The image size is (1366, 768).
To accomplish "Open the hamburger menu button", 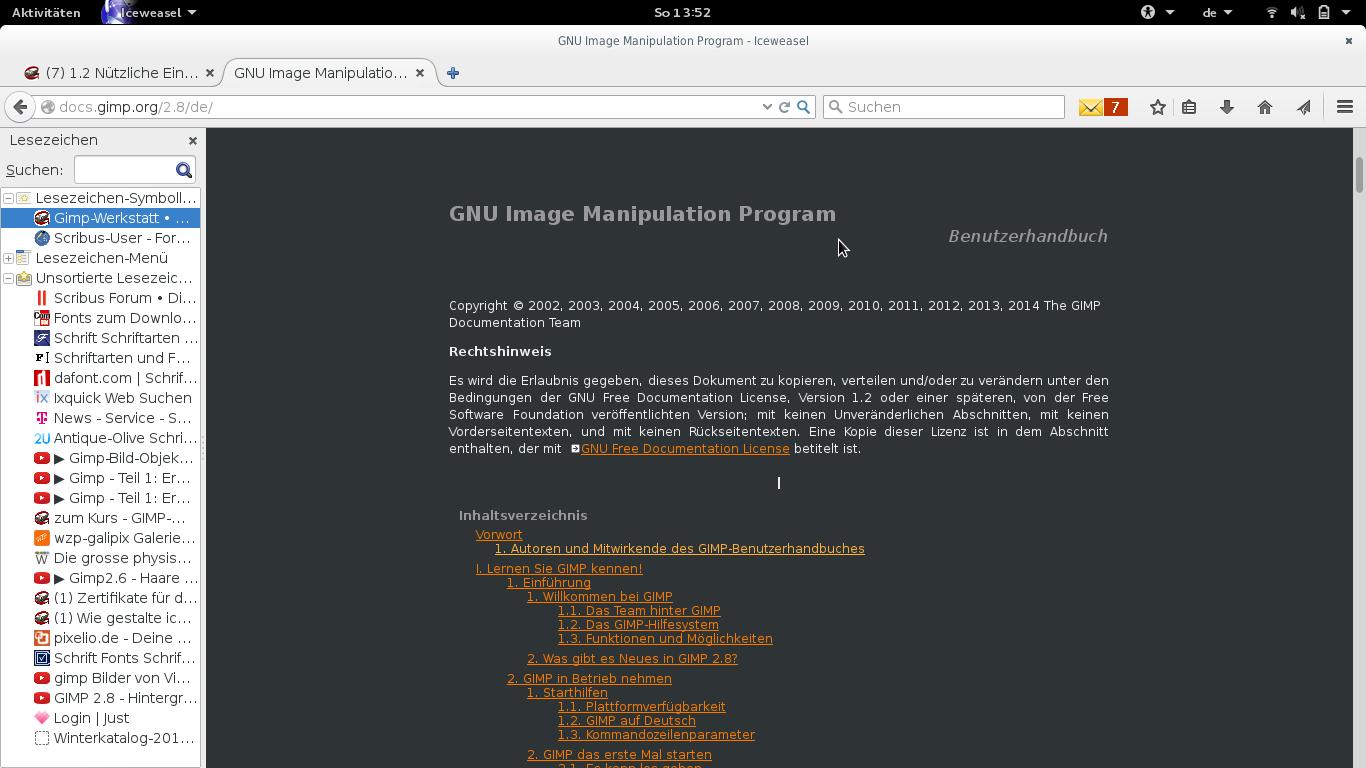I will (x=1345, y=107).
